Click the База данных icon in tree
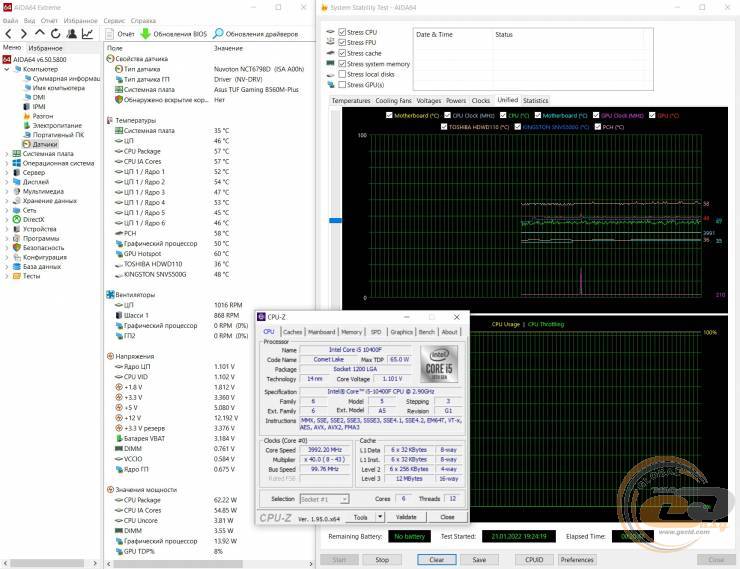Image resolution: width=740 pixels, height=569 pixels. [17, 267]
